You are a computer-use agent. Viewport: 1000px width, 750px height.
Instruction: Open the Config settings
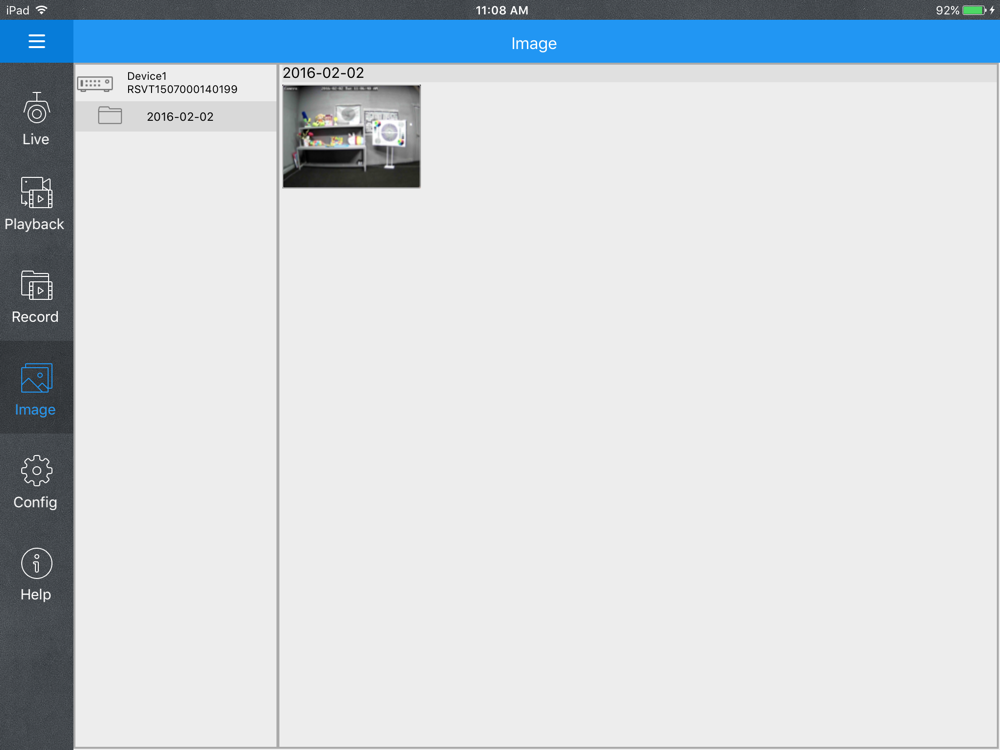(x=36, y=482)
